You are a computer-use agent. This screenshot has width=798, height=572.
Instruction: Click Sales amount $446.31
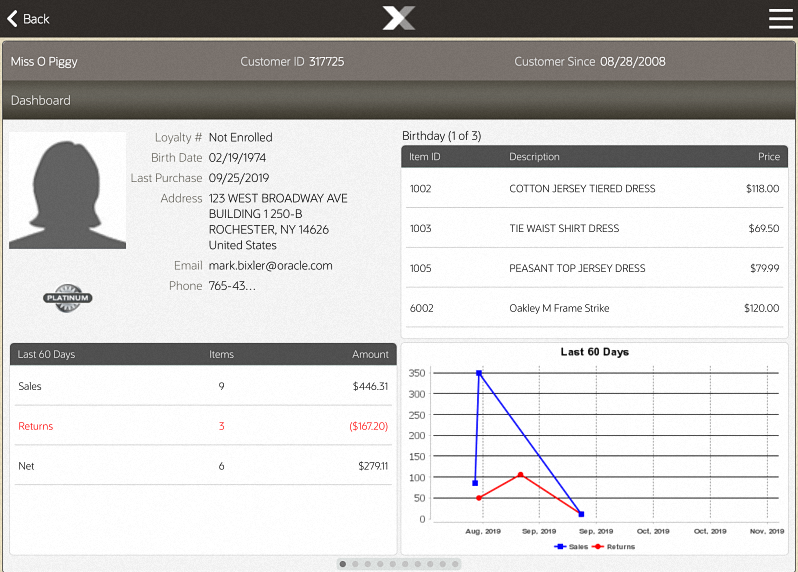[x=370, y=386]
